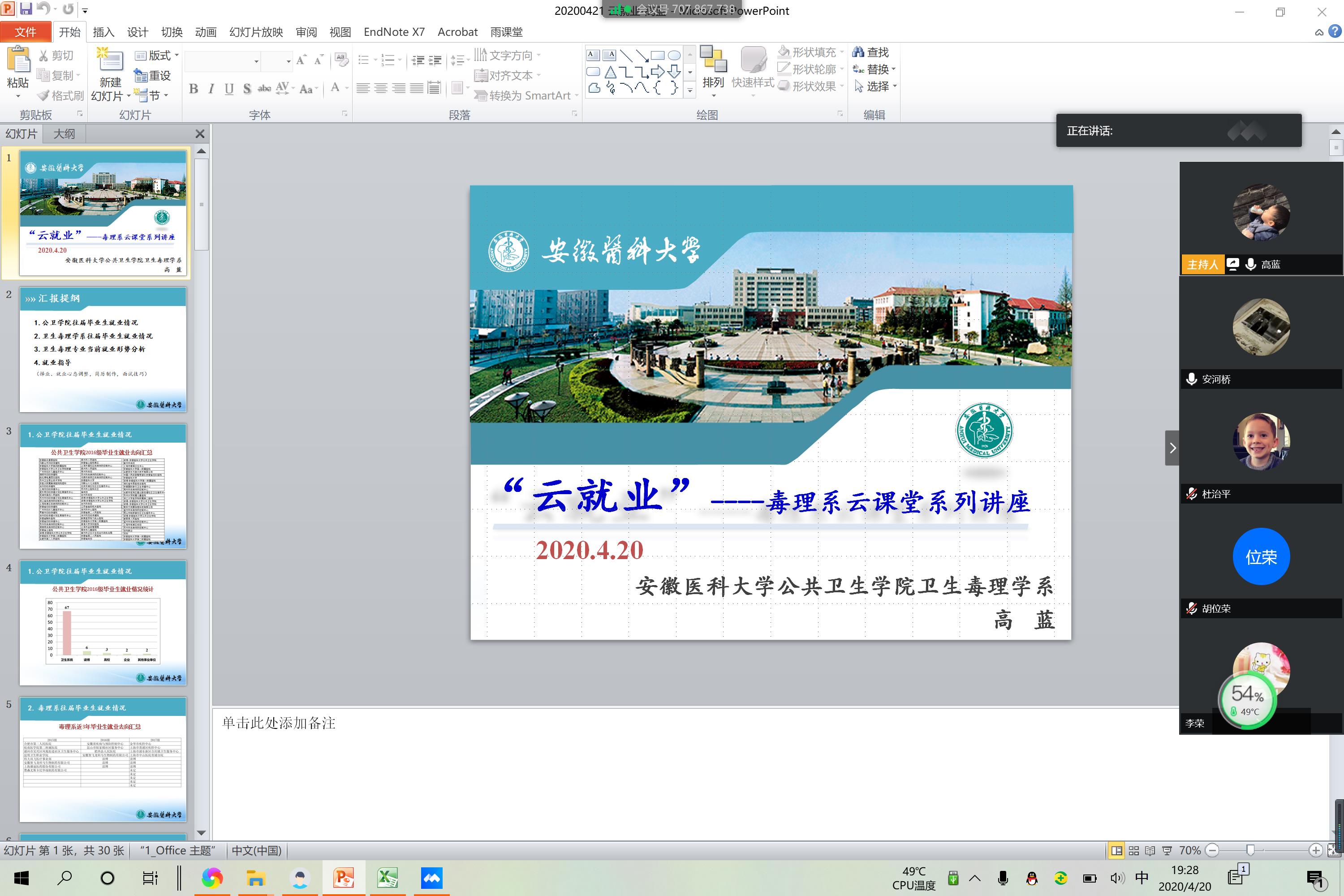The image size is (1344, 896).
Task: Toggle Italic formatting
Action: (211, 89)
